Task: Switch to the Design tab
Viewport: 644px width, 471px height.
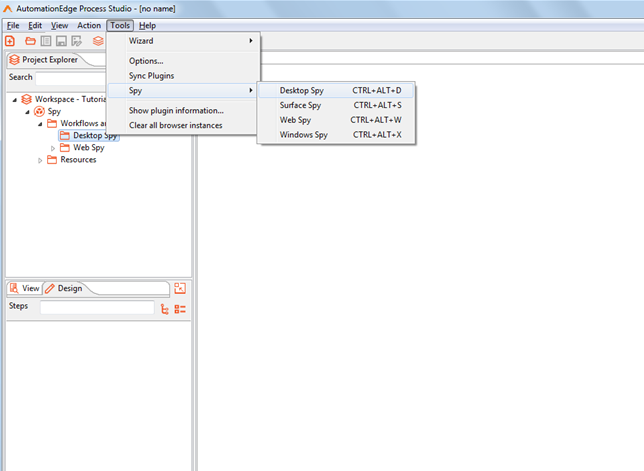Action: (x=64, y=288)
